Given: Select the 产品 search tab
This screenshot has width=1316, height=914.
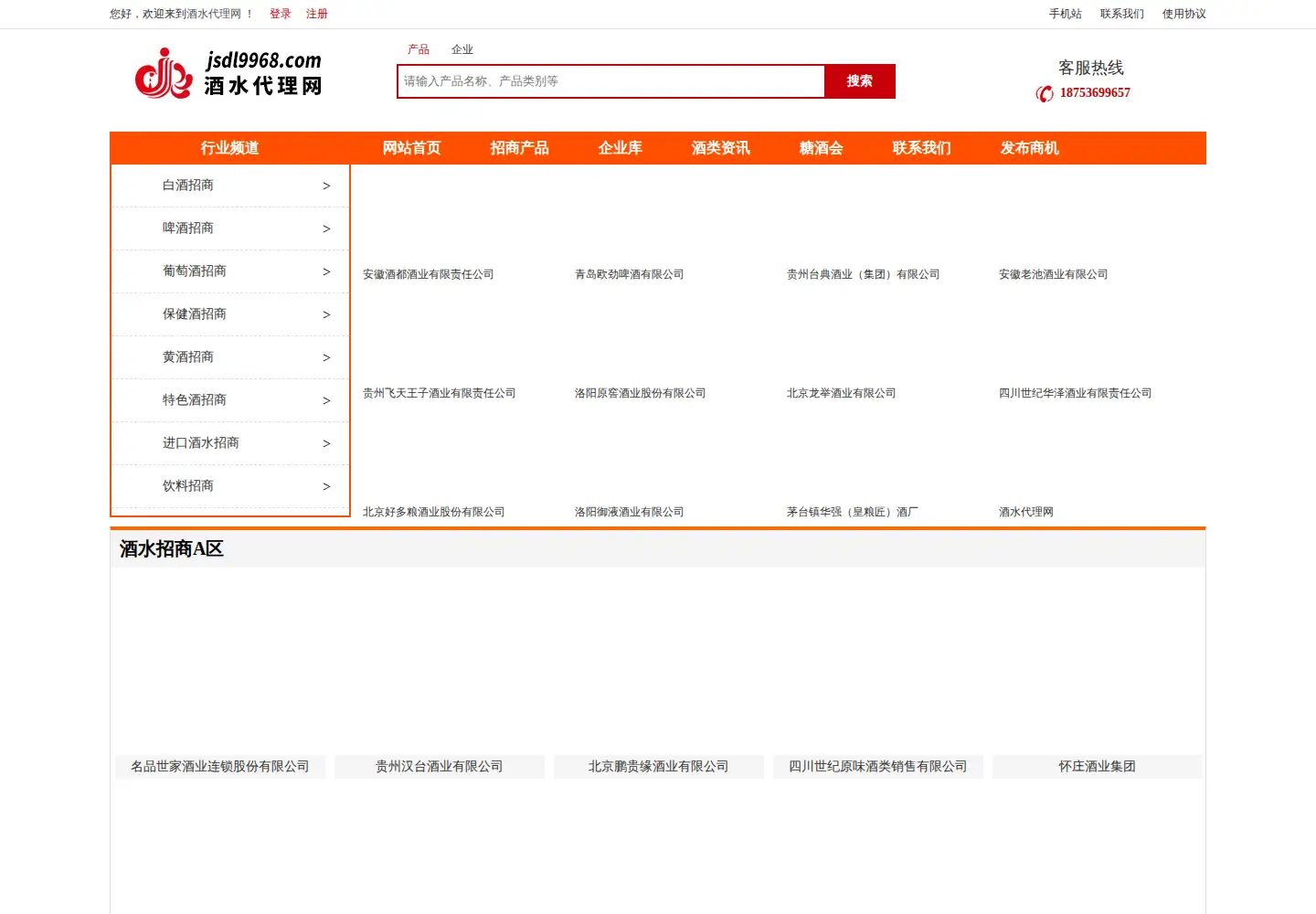Looking at the screenshot, I should point(419,49).
